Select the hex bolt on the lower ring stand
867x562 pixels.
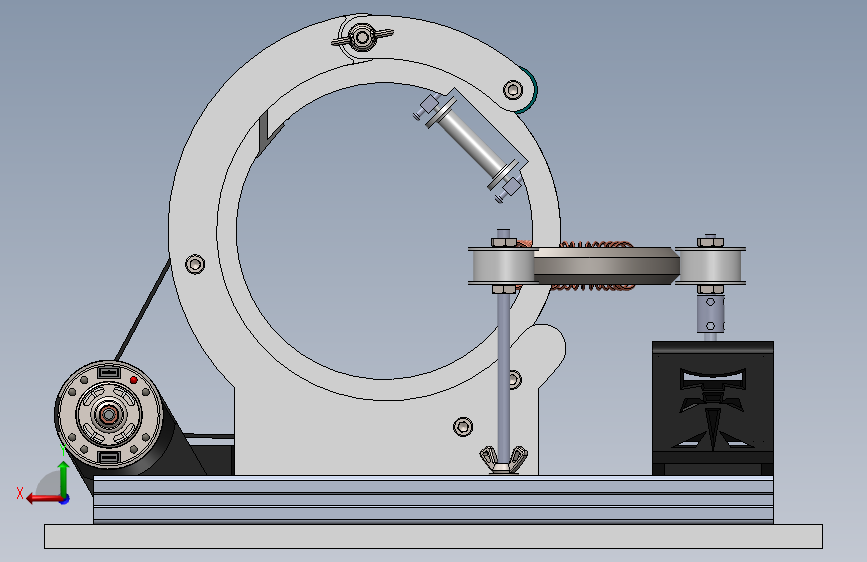[x=463, y=426]
